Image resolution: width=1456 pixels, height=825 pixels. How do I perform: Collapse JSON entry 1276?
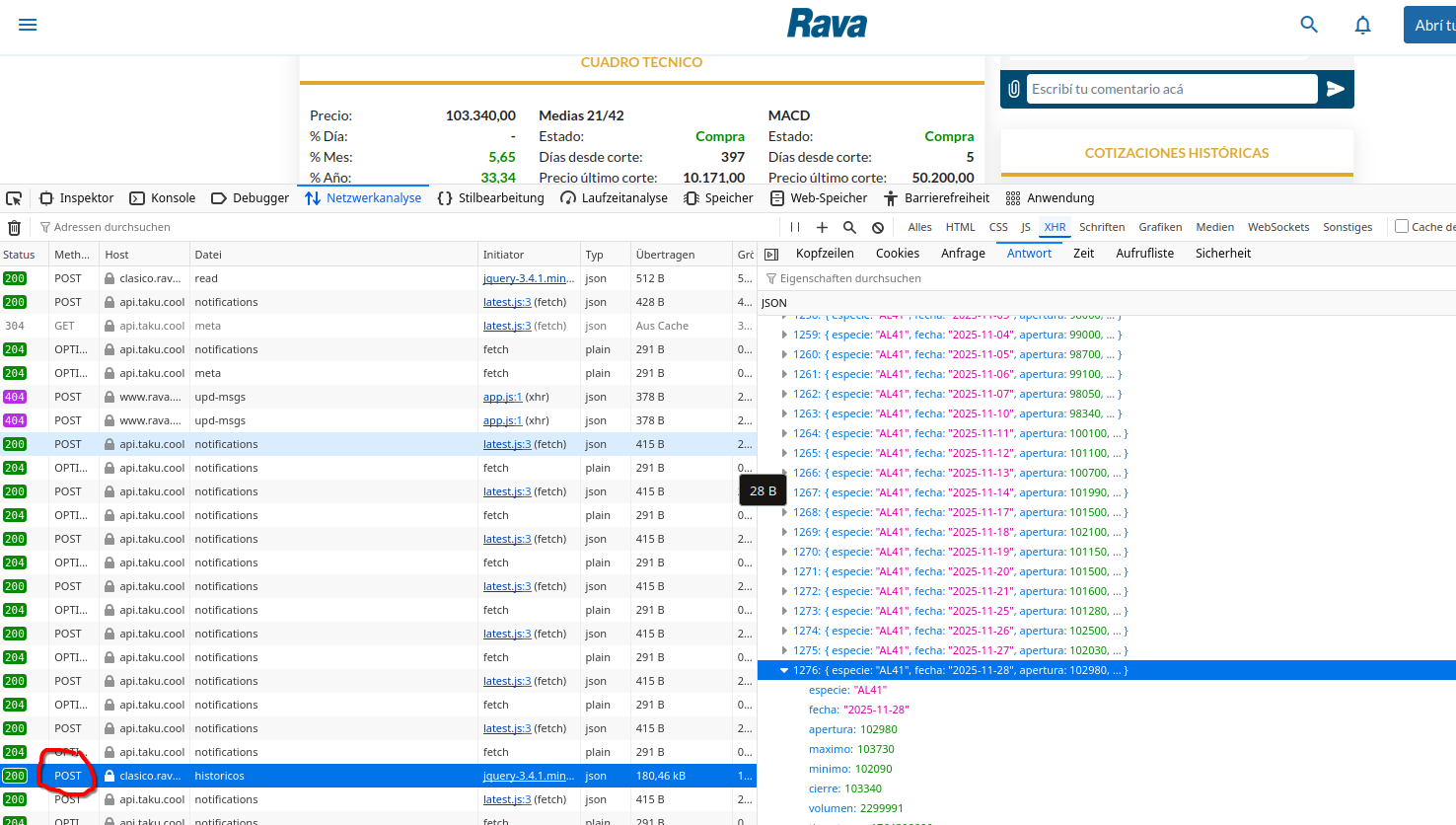pos(784,670)
